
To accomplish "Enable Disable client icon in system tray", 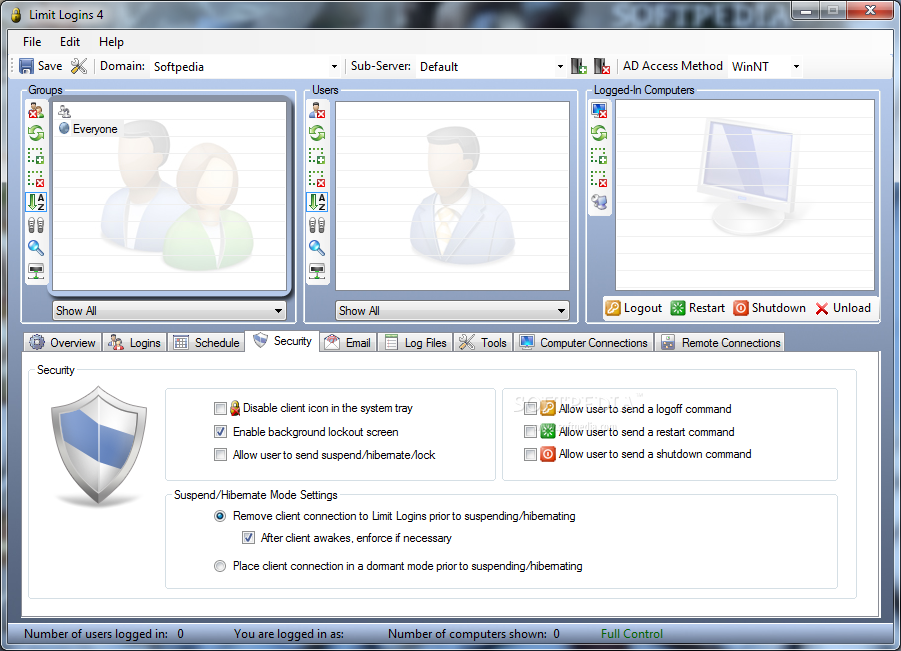I will (220, 409).
